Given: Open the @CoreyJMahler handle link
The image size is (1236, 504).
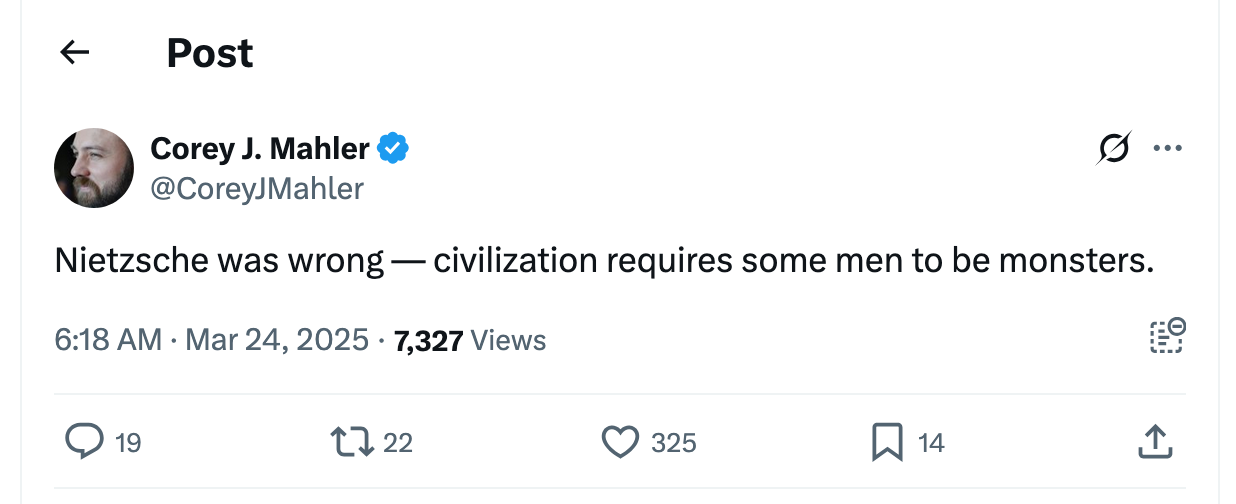Looking at the screenshot, I should coord(257,188).
